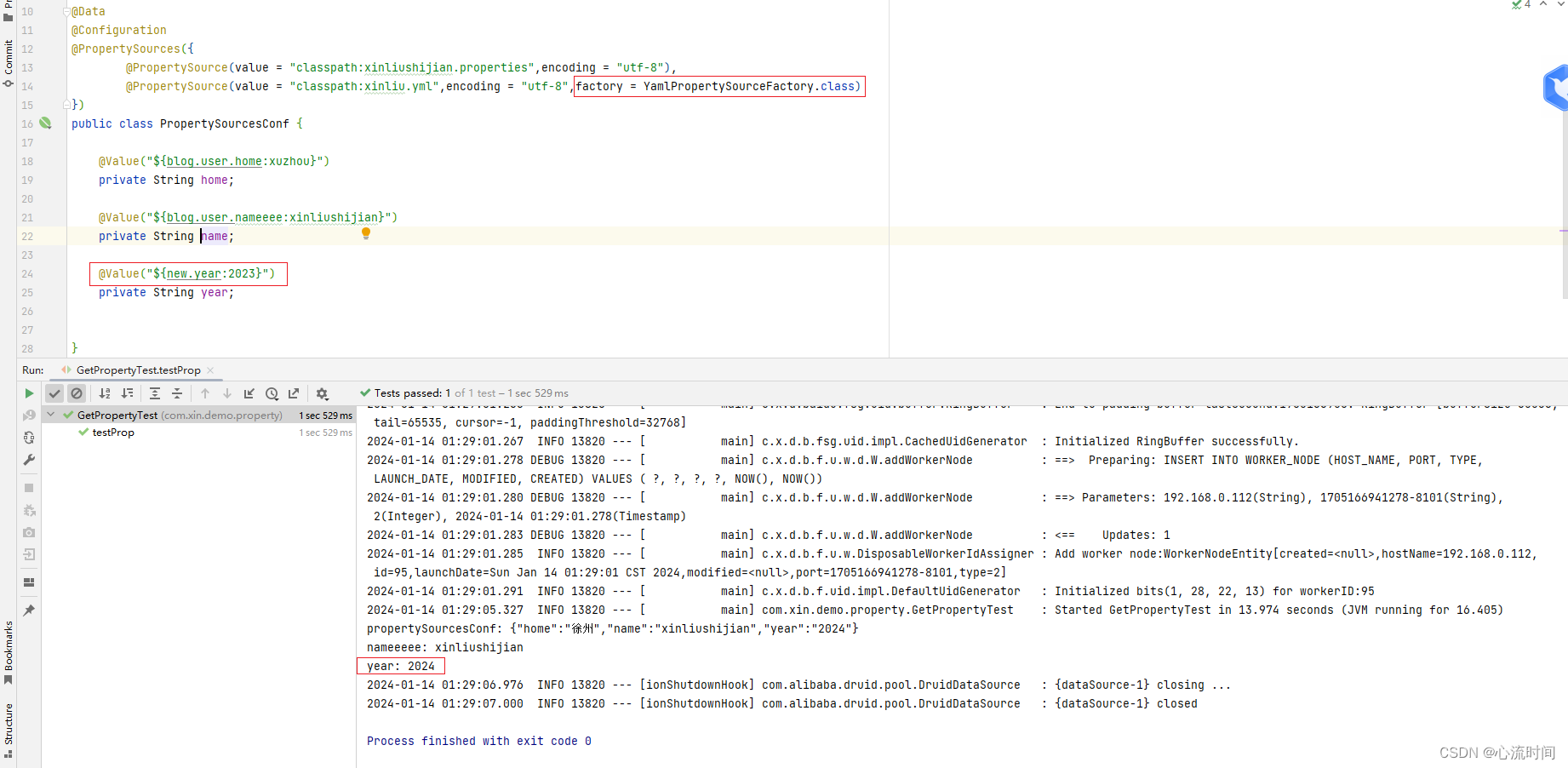Click '1 sec 529 ms' duration of testProp
The width and height of the screenshot is (1568, 768).
pos(325,433)
